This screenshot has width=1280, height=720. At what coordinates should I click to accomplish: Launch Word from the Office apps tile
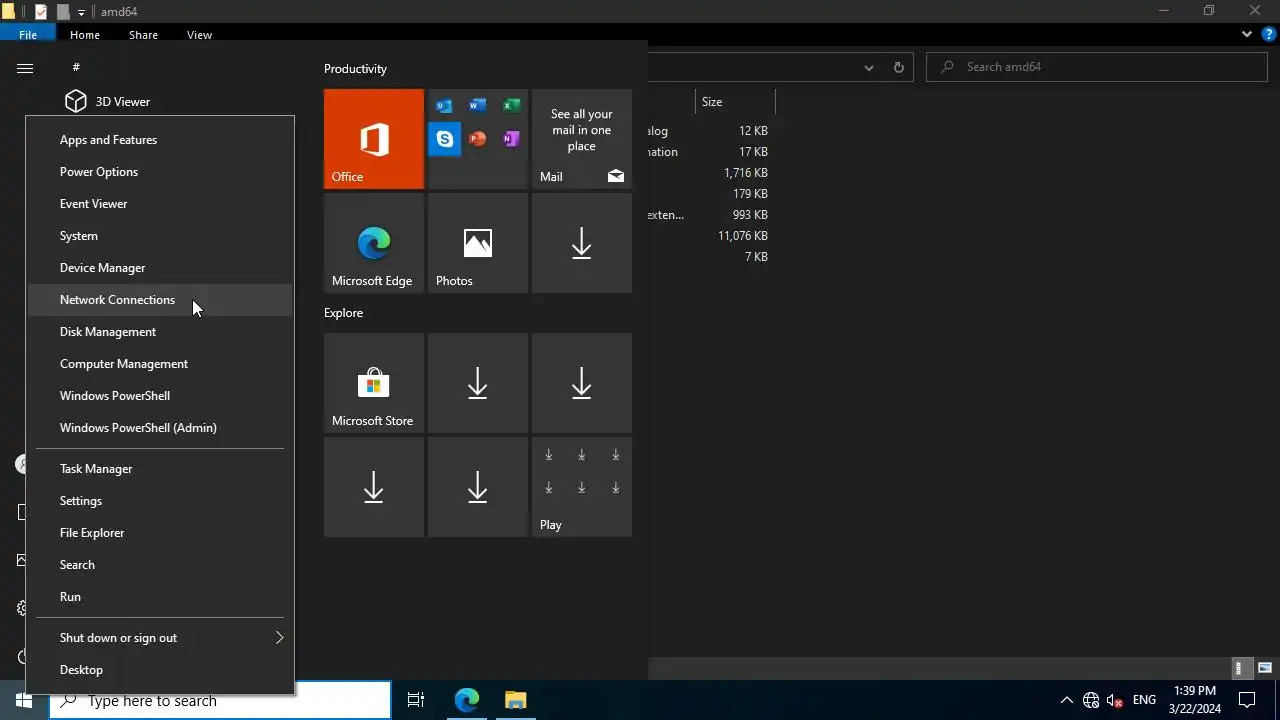coord(477,106)
